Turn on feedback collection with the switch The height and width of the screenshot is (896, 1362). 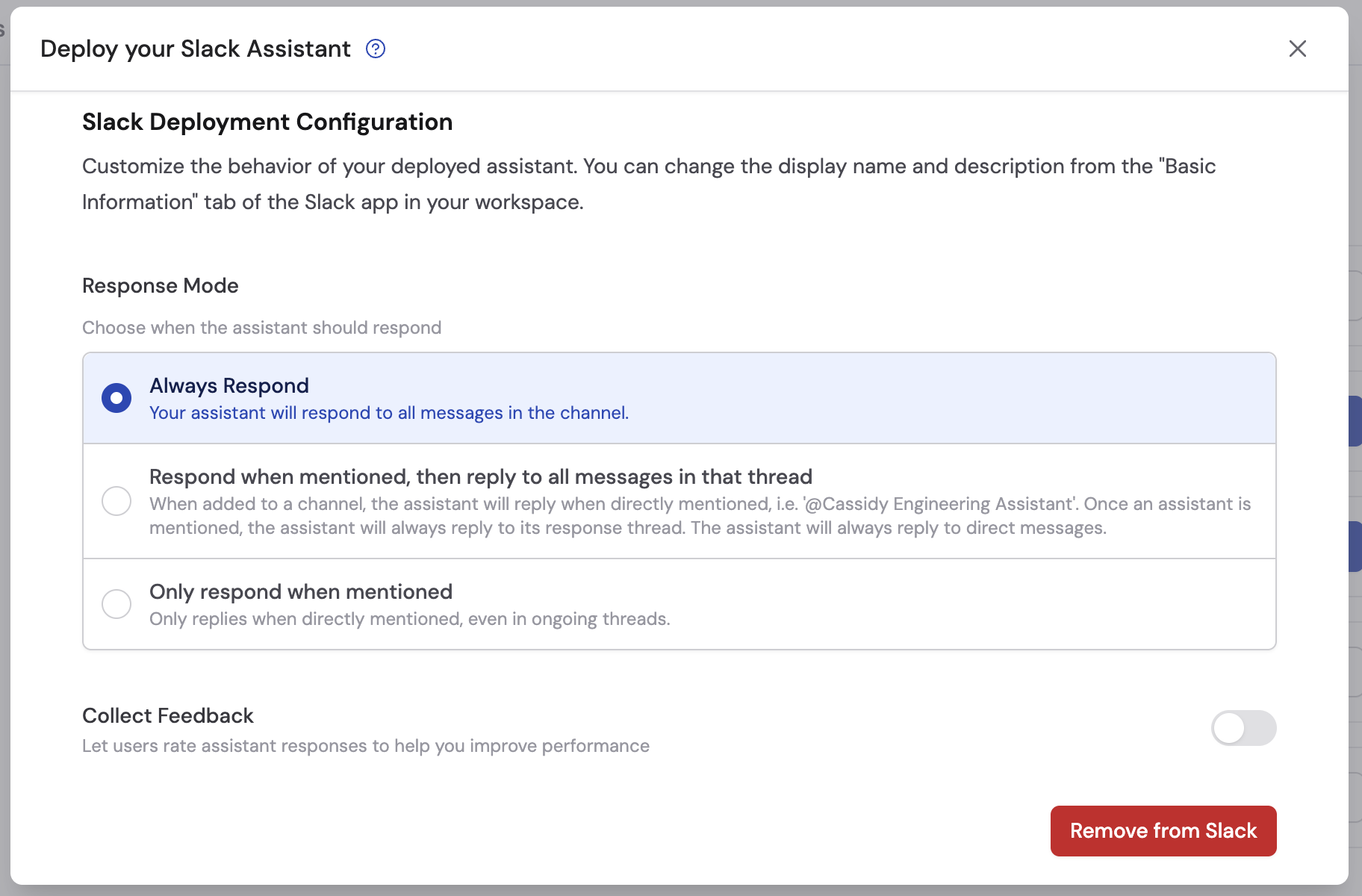[1243, 729]
